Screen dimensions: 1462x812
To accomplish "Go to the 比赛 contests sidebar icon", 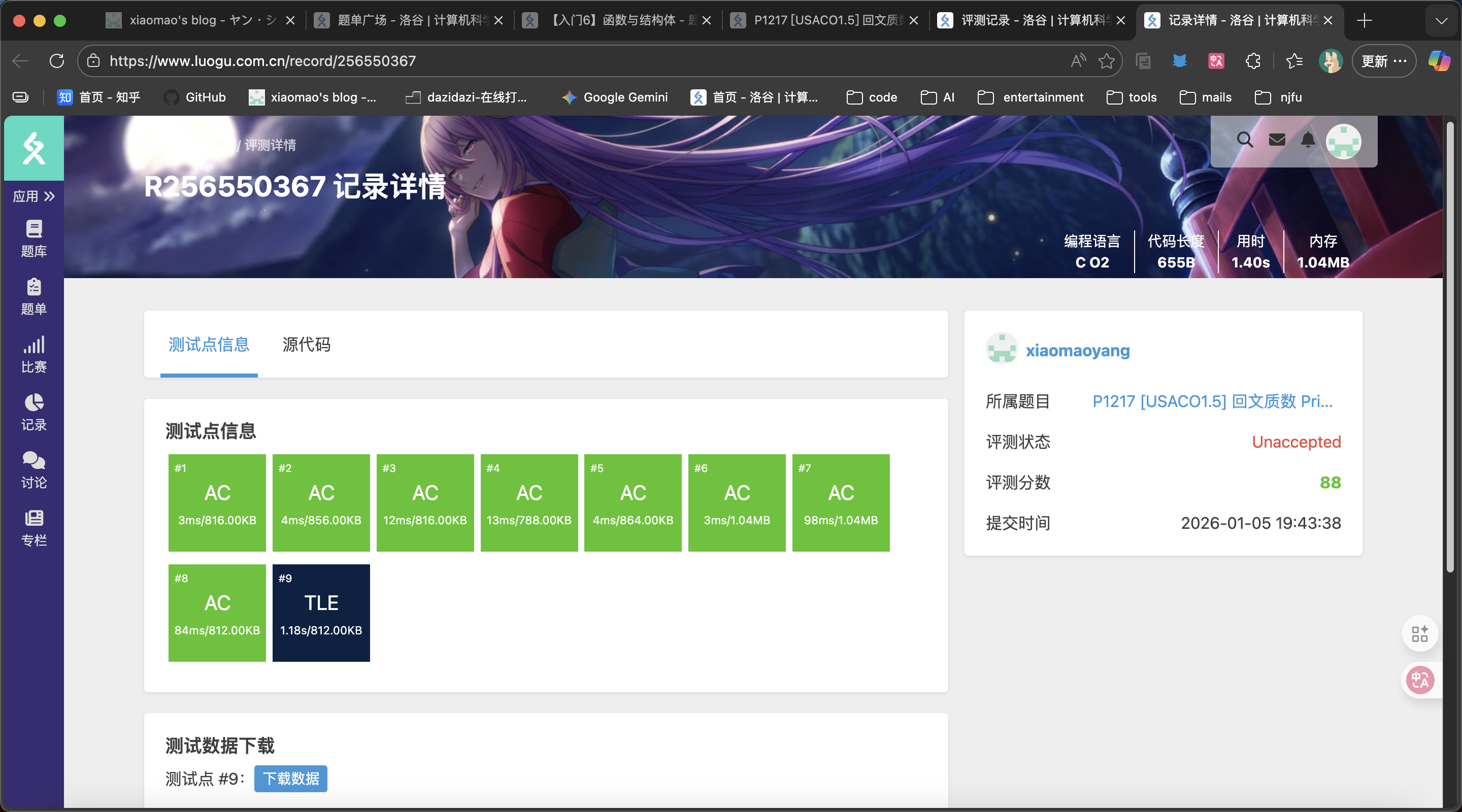I will point(34,354).
